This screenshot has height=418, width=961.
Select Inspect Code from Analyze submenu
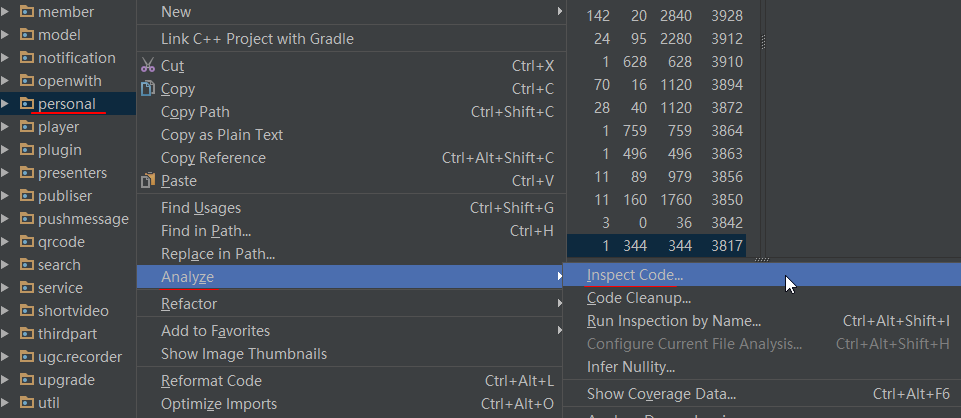pyautogui.click(x=635, y=275)
